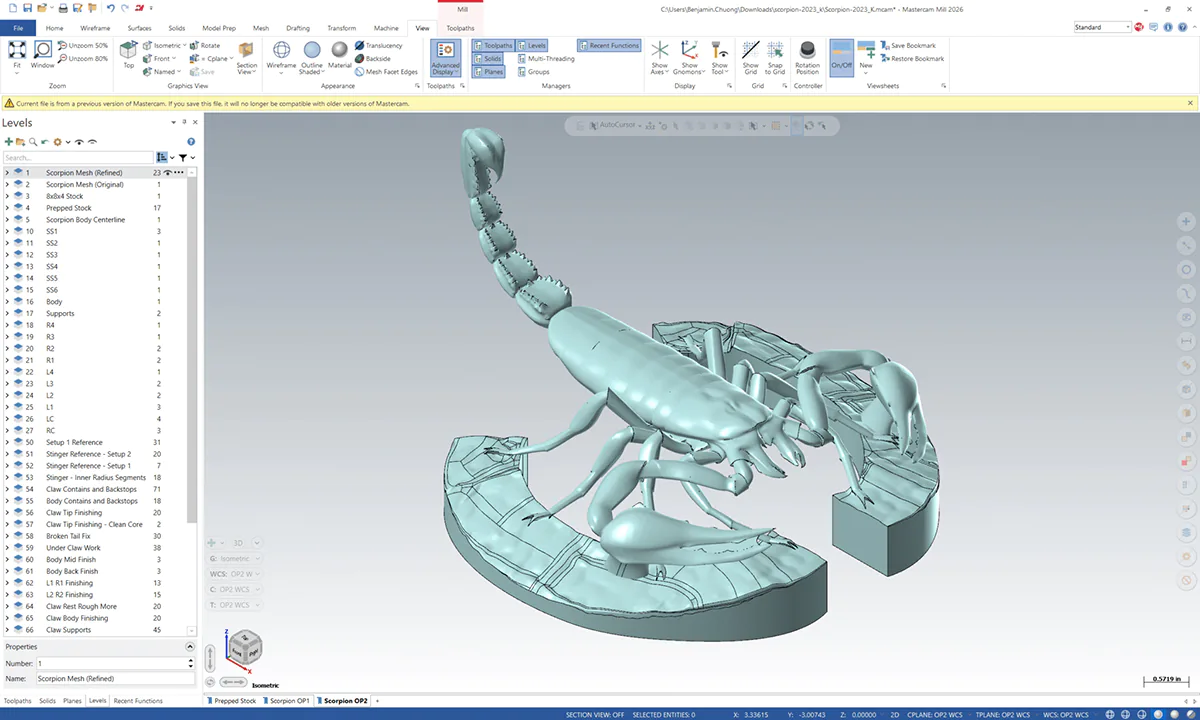Click the Unzoom 80% icon
The image size is (1200, 720).
pos(63,59)
